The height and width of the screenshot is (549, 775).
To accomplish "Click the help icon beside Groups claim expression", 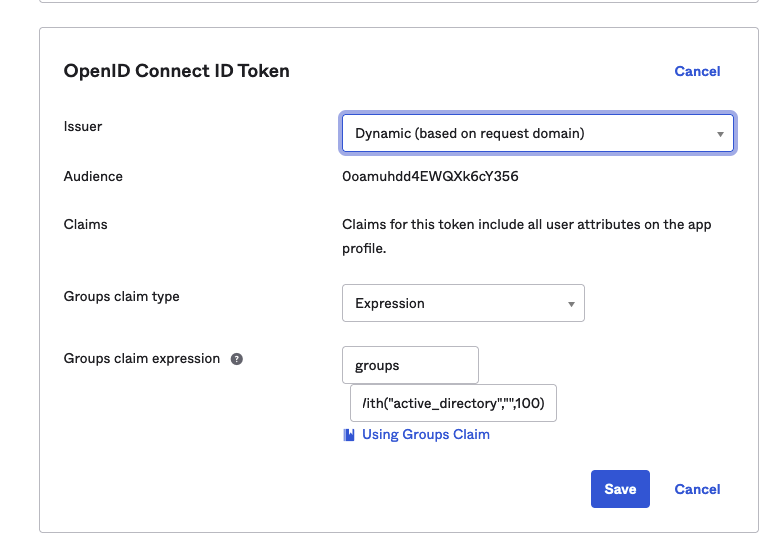I will pyautogui.click(x=237, y=359).
